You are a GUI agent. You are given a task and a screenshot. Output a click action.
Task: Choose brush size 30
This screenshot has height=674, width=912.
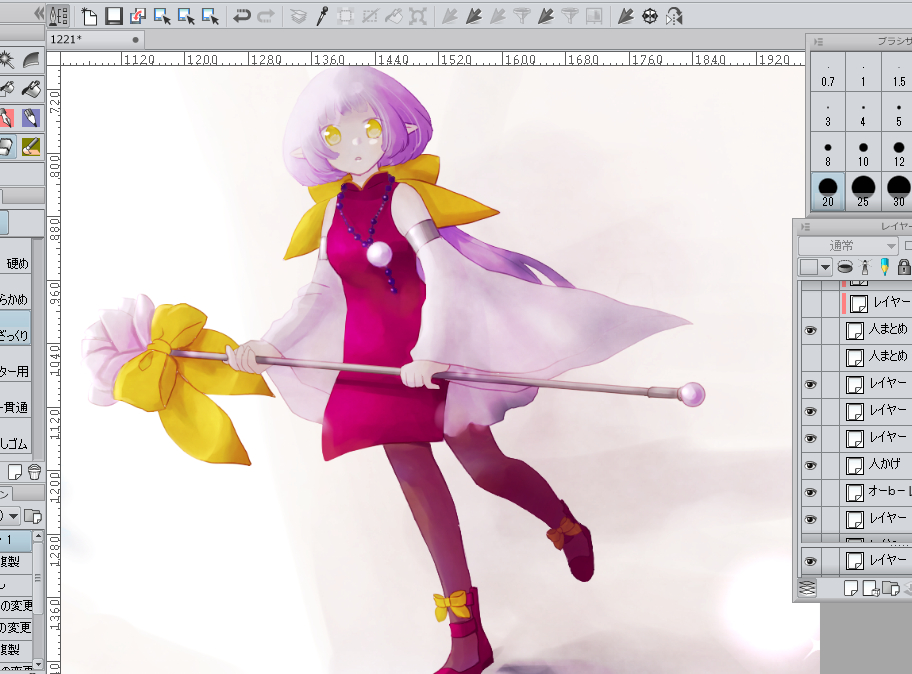click(x=899, y=192)
